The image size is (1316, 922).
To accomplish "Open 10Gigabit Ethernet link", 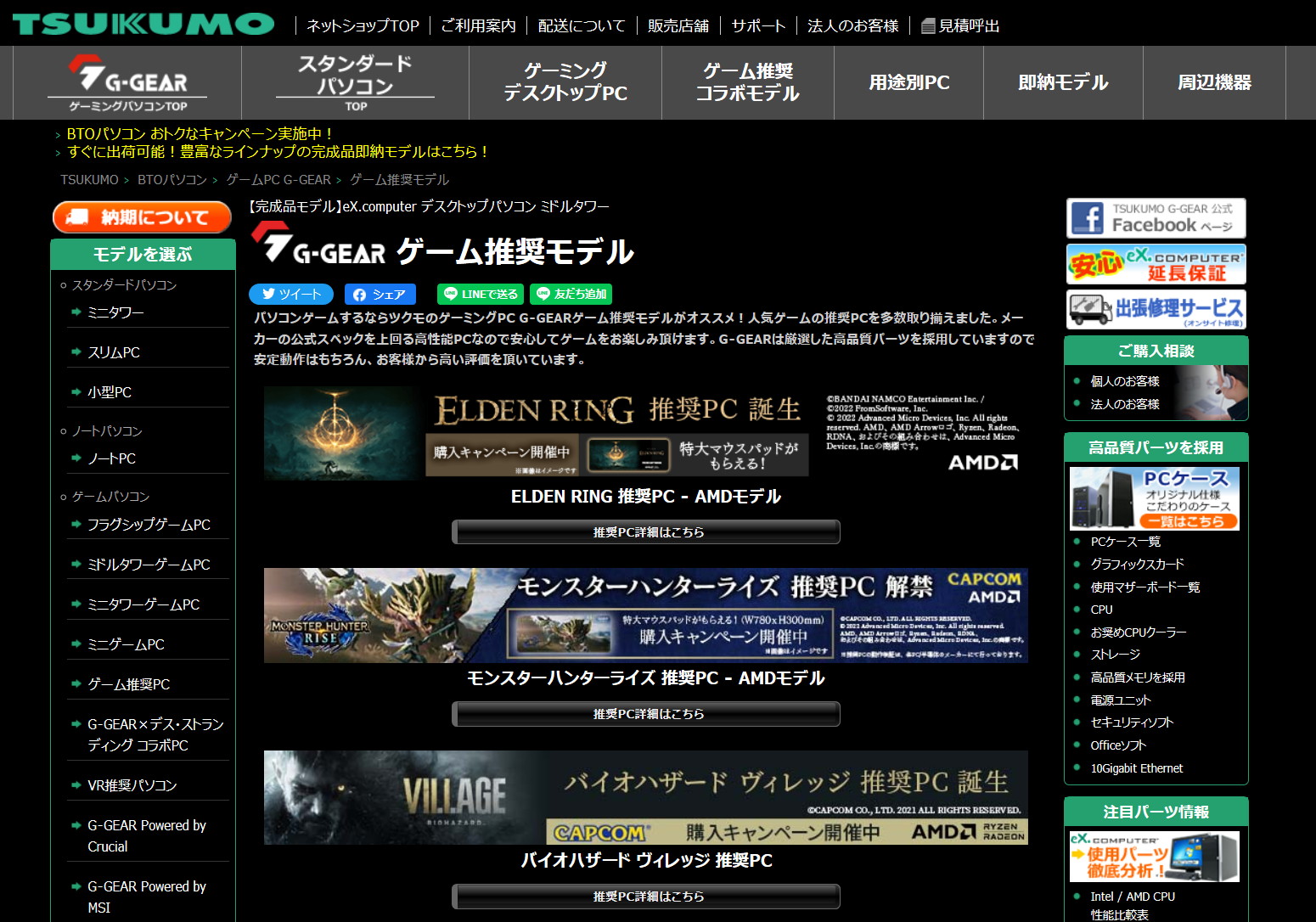I will tap(1136, 768).
